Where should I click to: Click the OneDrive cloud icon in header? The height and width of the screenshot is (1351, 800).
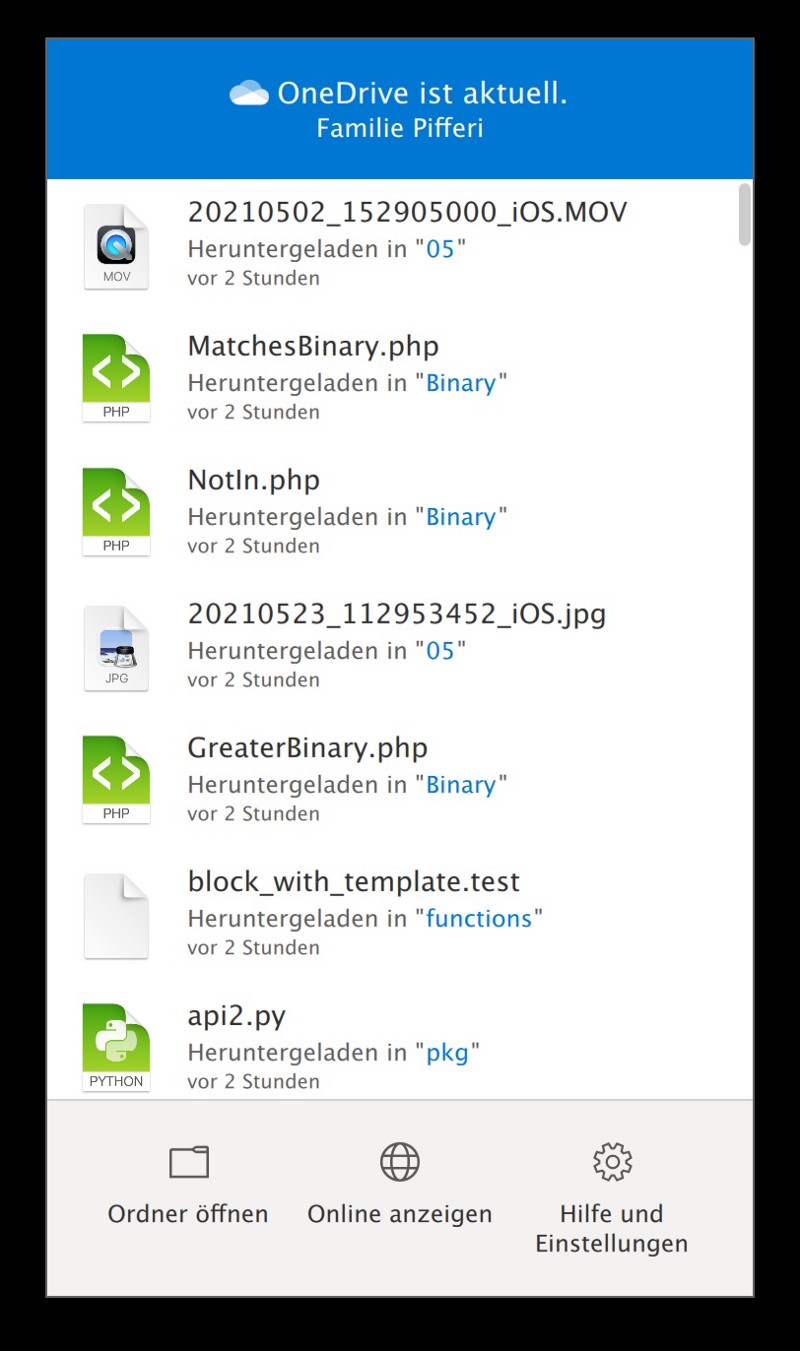coord(249,94)
